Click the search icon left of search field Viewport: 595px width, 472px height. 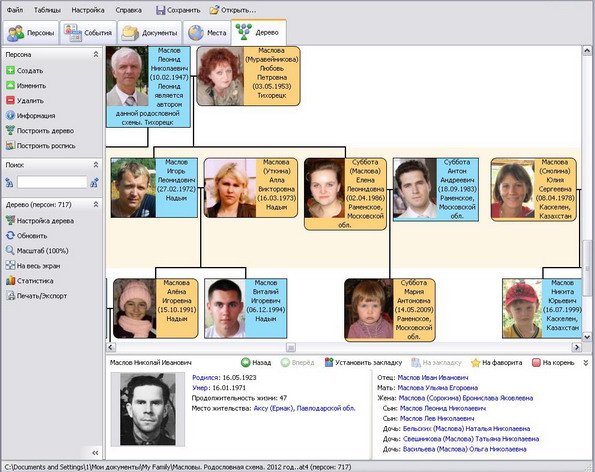click(x=9, y=183)
